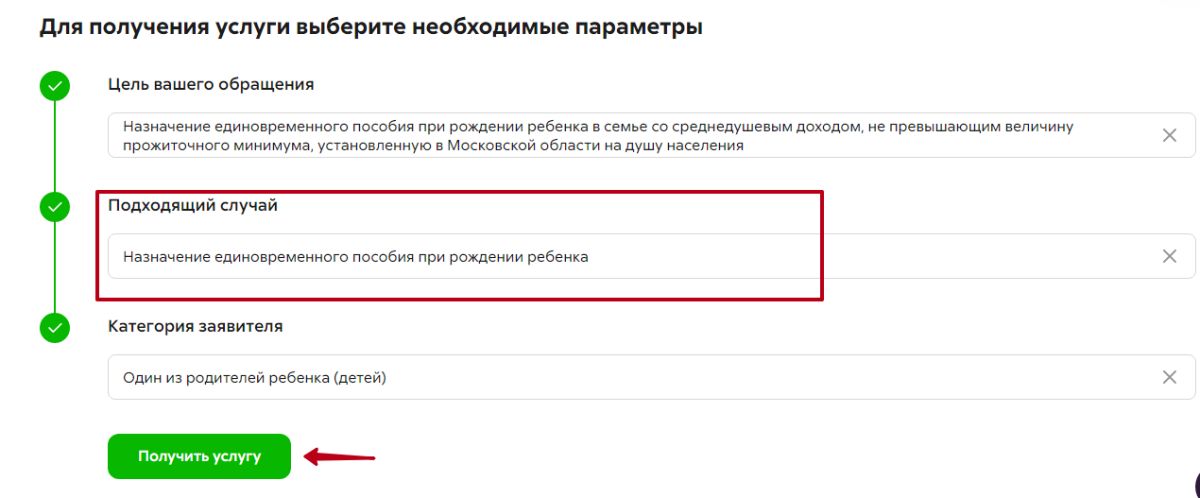This screenshot has height=498, width=1200.
Task: Click the red highlight frame's bottom border
Action: tap(460, 298)
